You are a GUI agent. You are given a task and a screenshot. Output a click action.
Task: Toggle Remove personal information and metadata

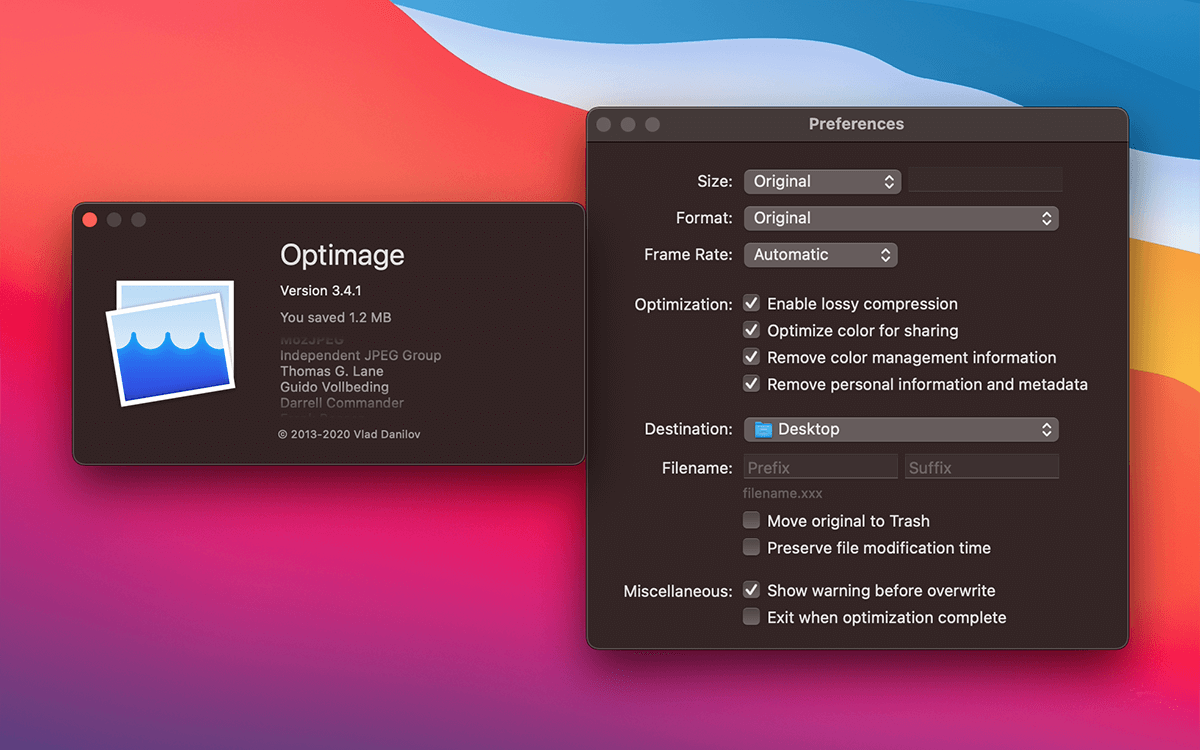tap(751, 384)
